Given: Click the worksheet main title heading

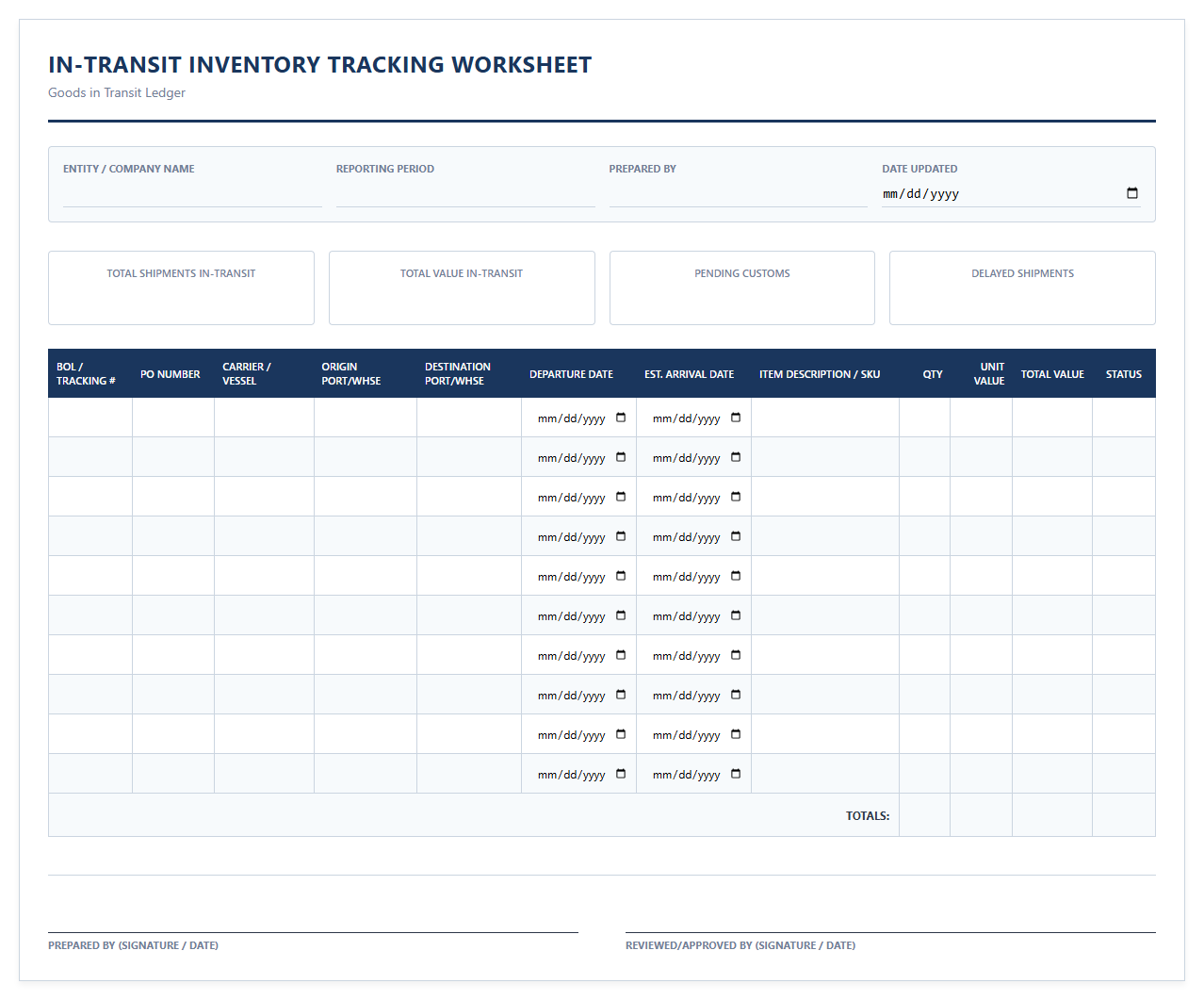Looking at the screenshot, I should tap(320, 65).
